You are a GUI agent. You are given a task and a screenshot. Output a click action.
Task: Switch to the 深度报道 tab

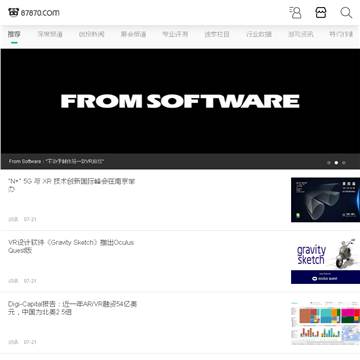pyautogui.click(x=50, y=34)
